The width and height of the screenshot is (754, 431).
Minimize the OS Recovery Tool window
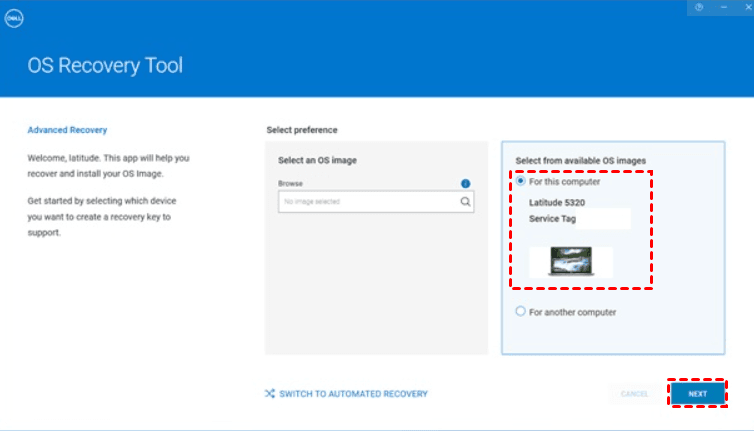pyautogui.click(x=724, y=7)
